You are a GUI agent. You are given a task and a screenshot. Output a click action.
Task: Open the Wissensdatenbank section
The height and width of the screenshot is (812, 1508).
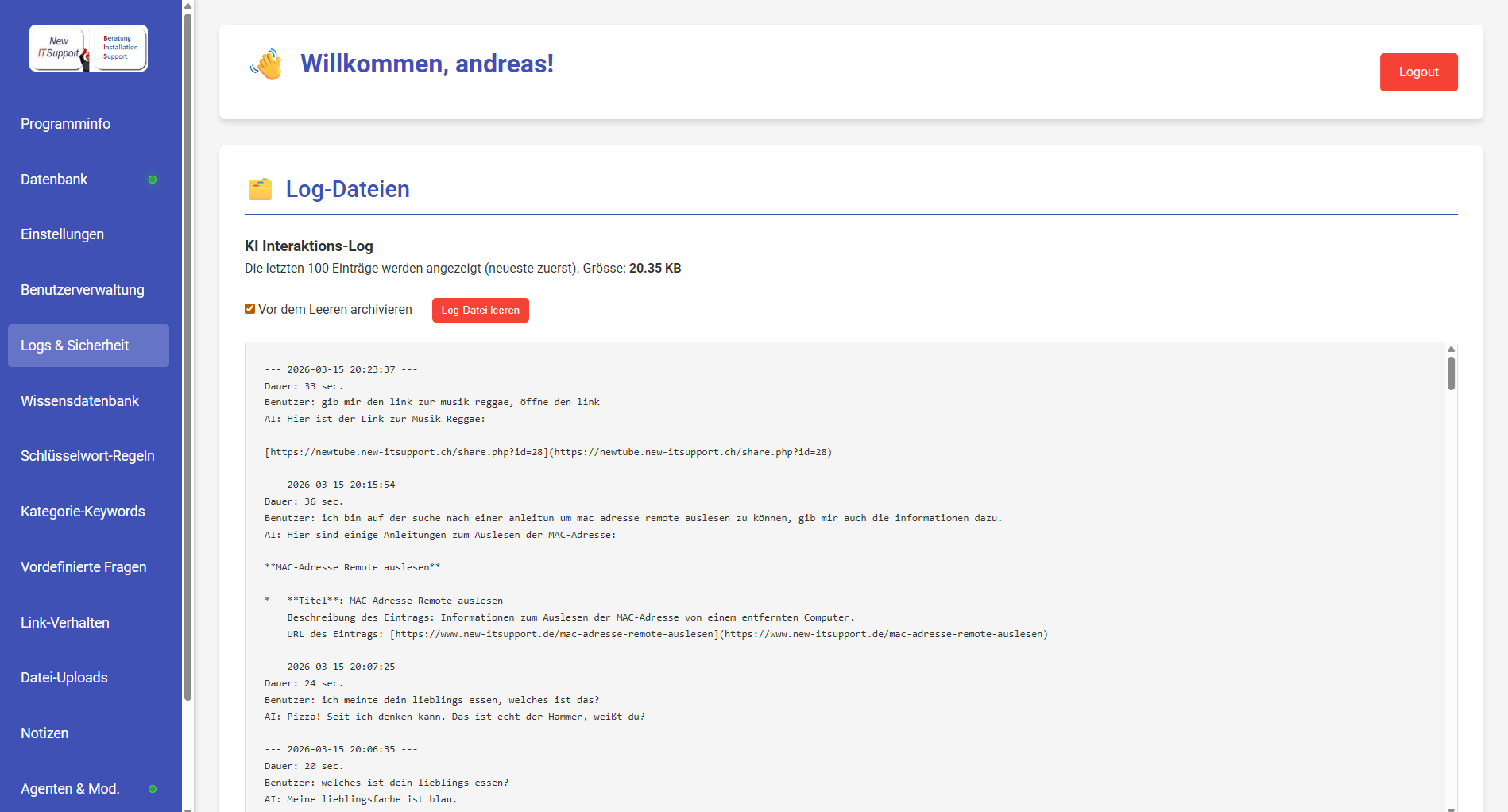click(79, 401)
